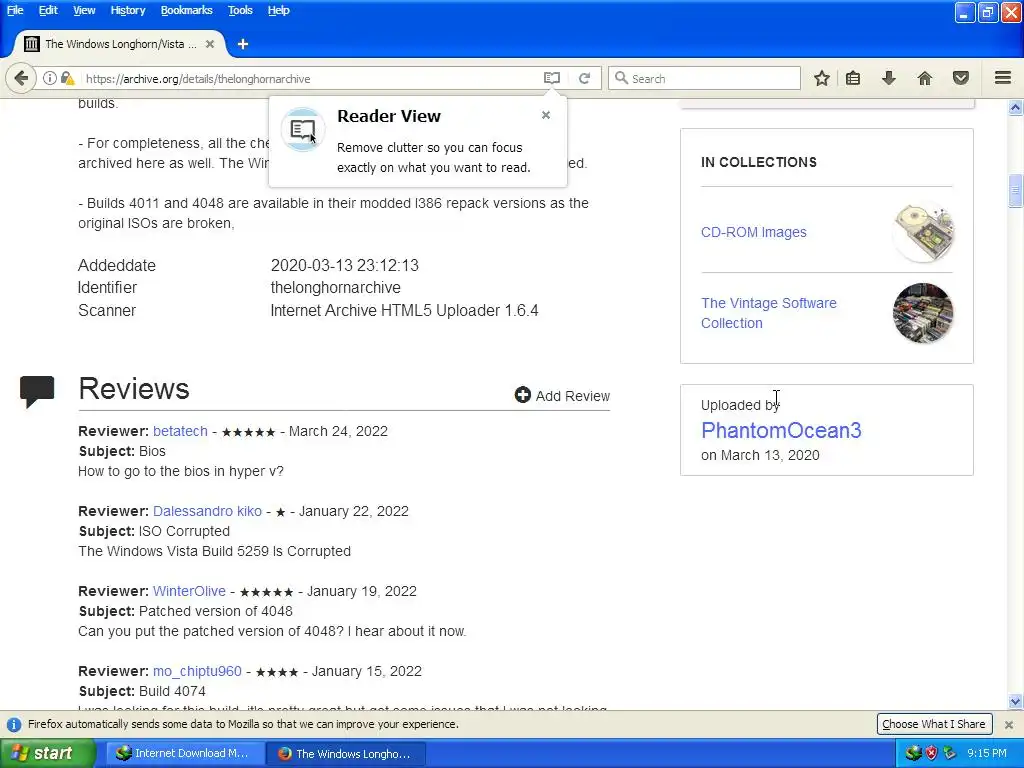Click the IN COLLECTIONS heading
This screenshot has height=768, width=1024.
tap(759, 162)
